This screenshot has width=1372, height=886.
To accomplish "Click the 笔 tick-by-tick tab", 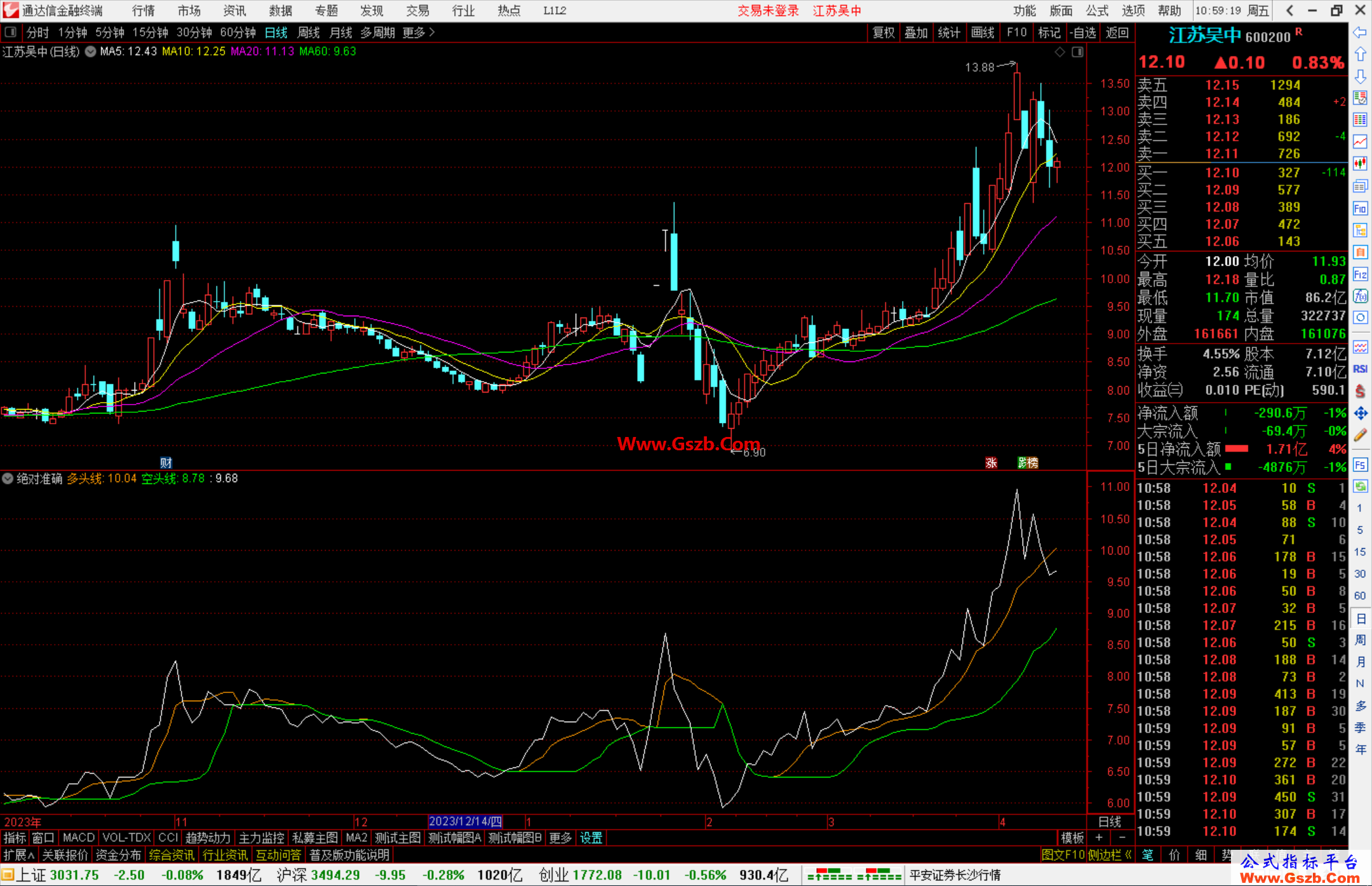I will (x=1148, y=855).
